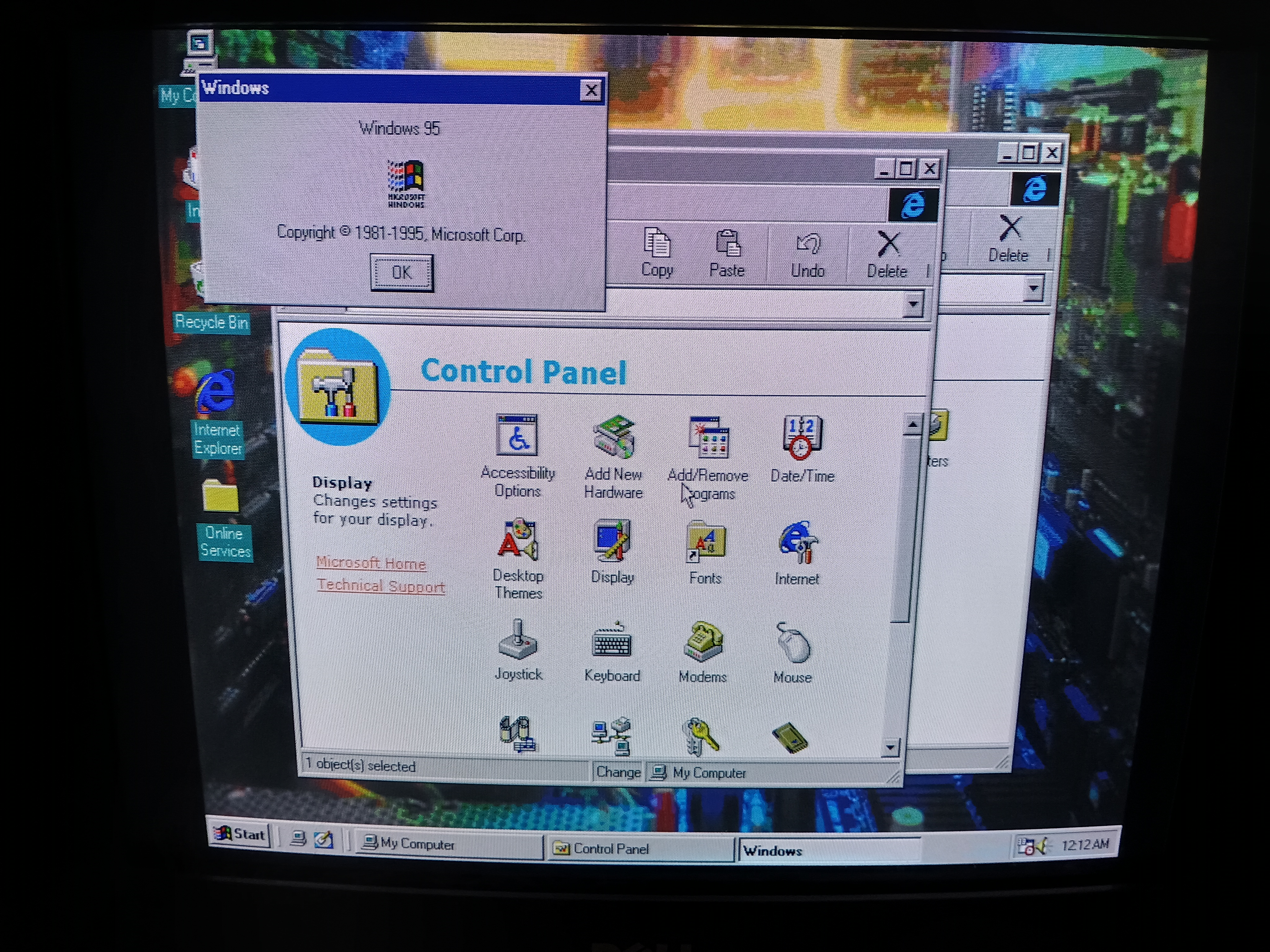Follow the Microsoft Home link
Screen dimensions: 1270x952
tap(371, 563)
